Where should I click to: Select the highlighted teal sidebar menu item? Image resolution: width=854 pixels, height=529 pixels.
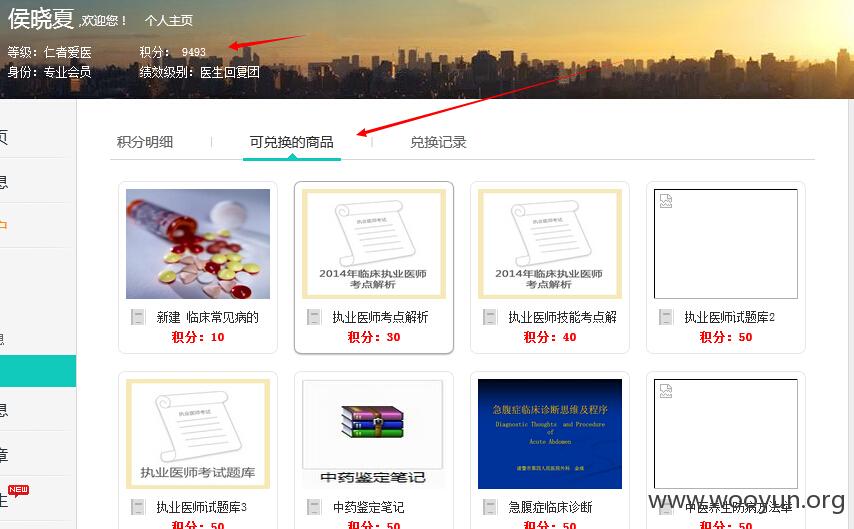point(38,371)
